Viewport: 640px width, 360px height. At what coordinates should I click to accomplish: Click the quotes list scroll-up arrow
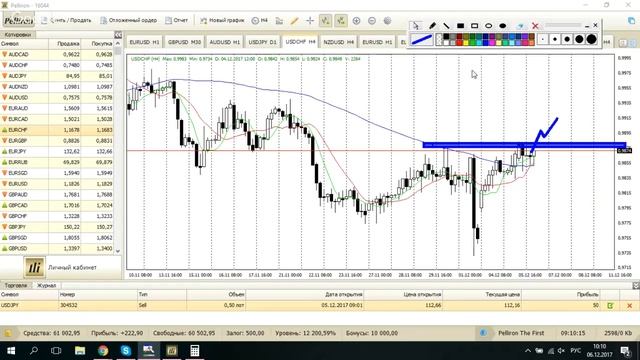click(118, 43)
